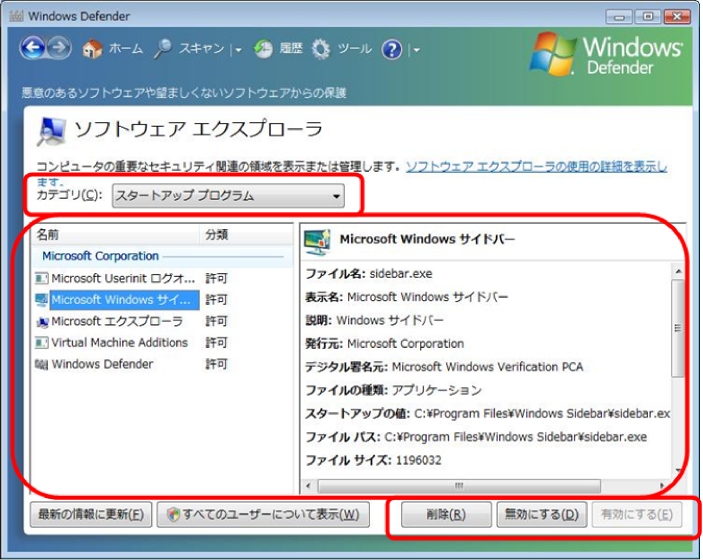Viewport: 703px width, 560px height.
Task: Start a scan via スキャン magnifier icon
Action: tap(164, 49)
